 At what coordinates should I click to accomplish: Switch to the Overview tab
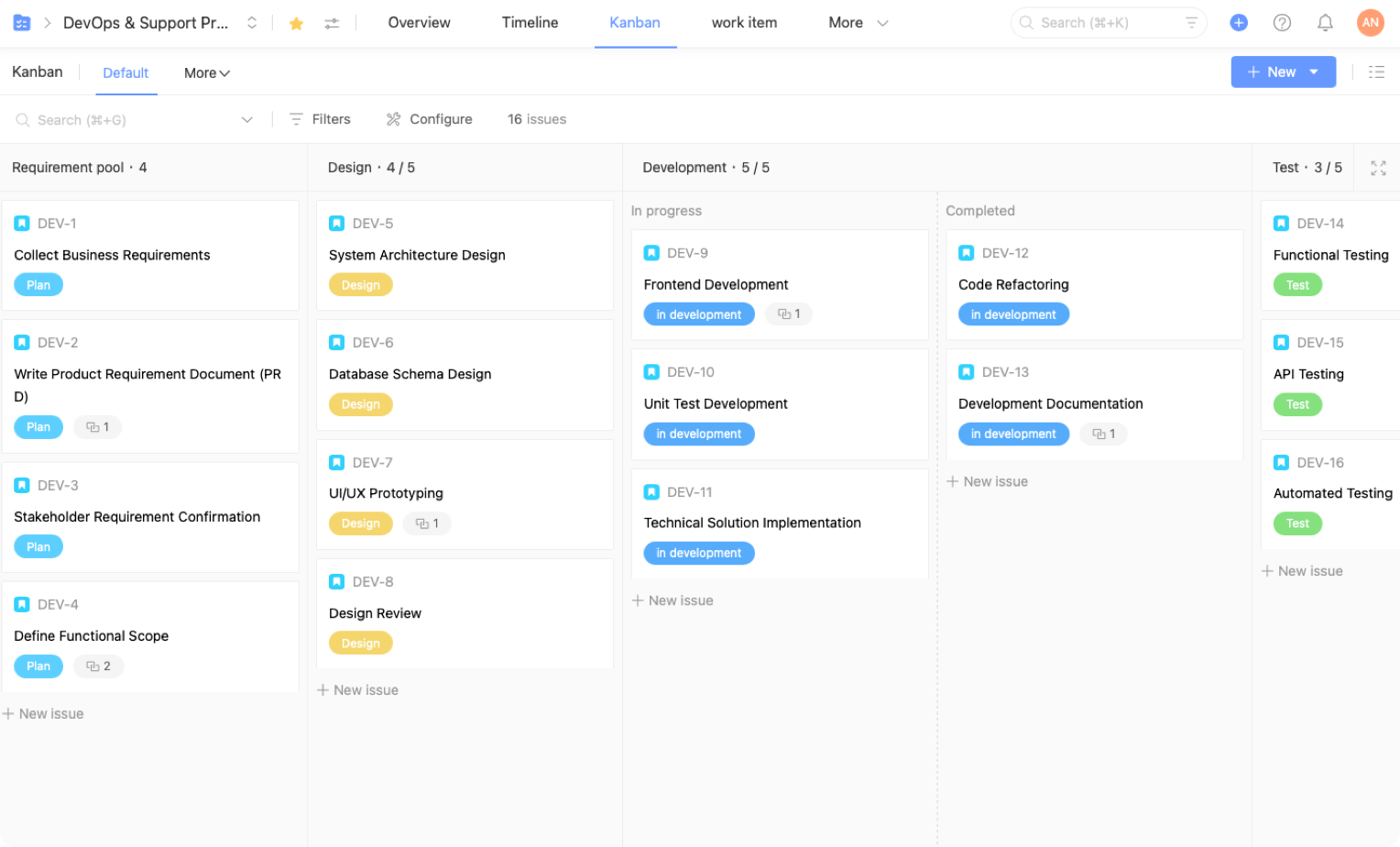419,23
